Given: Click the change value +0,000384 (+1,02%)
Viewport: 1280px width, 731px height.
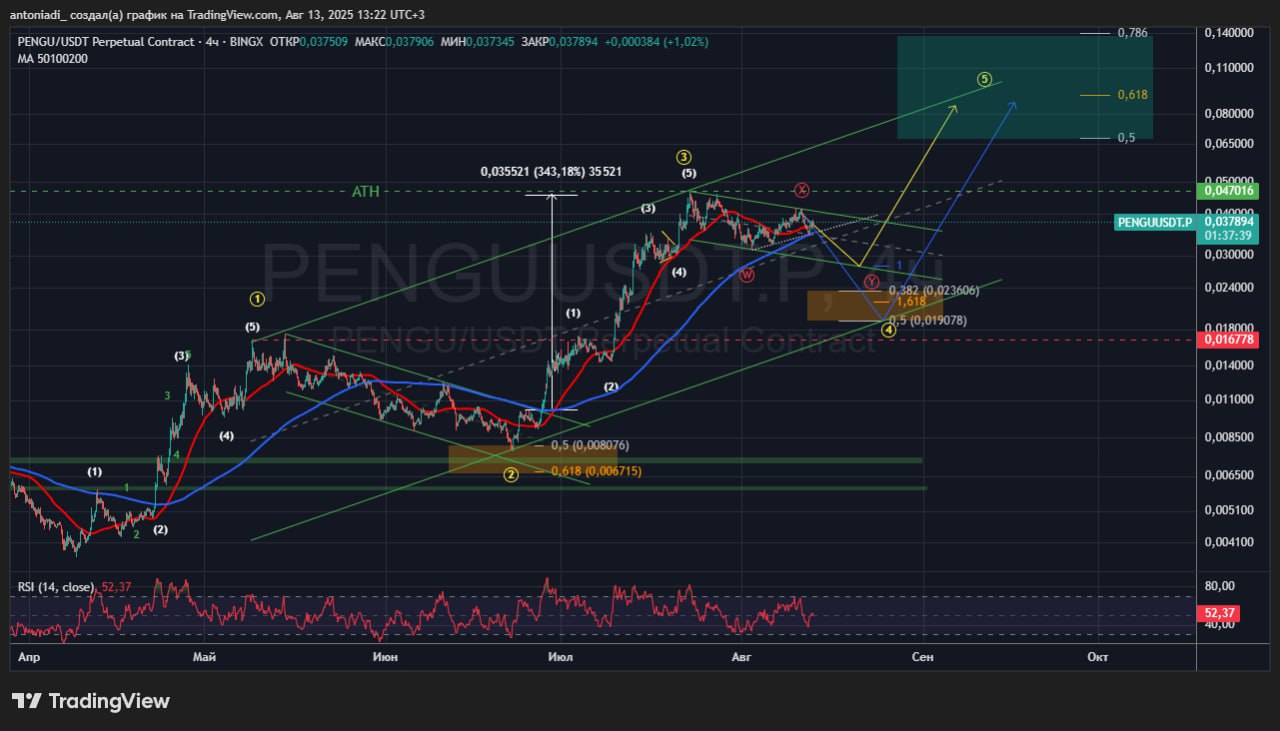Looking at the screenshot, I should click(655, 43).
